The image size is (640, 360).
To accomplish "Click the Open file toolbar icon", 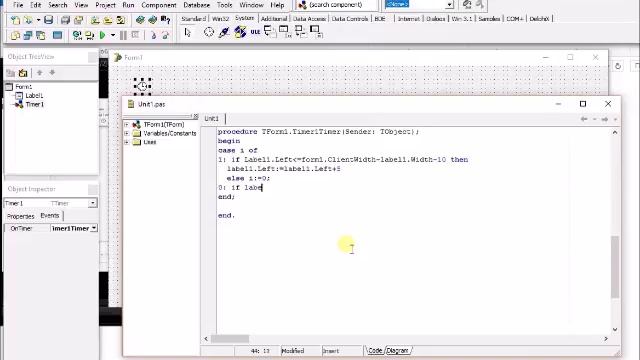I will point(28,20).
